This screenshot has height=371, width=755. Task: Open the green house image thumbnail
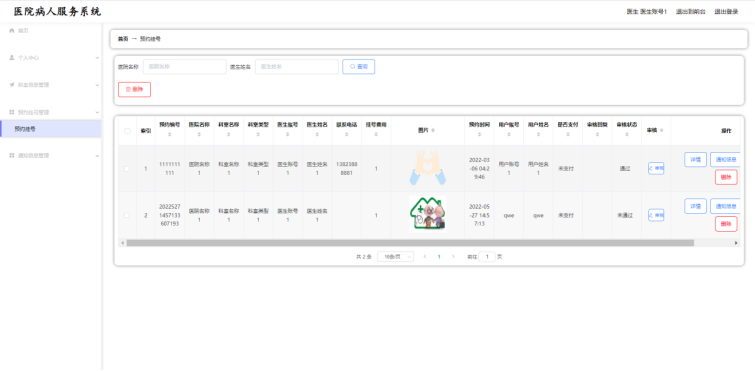pos(428,215)
